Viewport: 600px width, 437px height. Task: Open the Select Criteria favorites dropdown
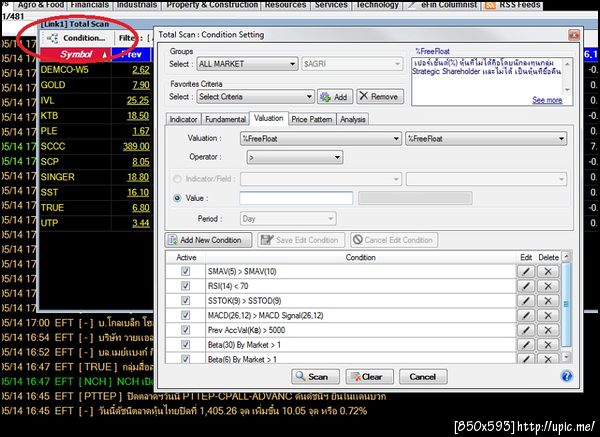pos(256,97)
